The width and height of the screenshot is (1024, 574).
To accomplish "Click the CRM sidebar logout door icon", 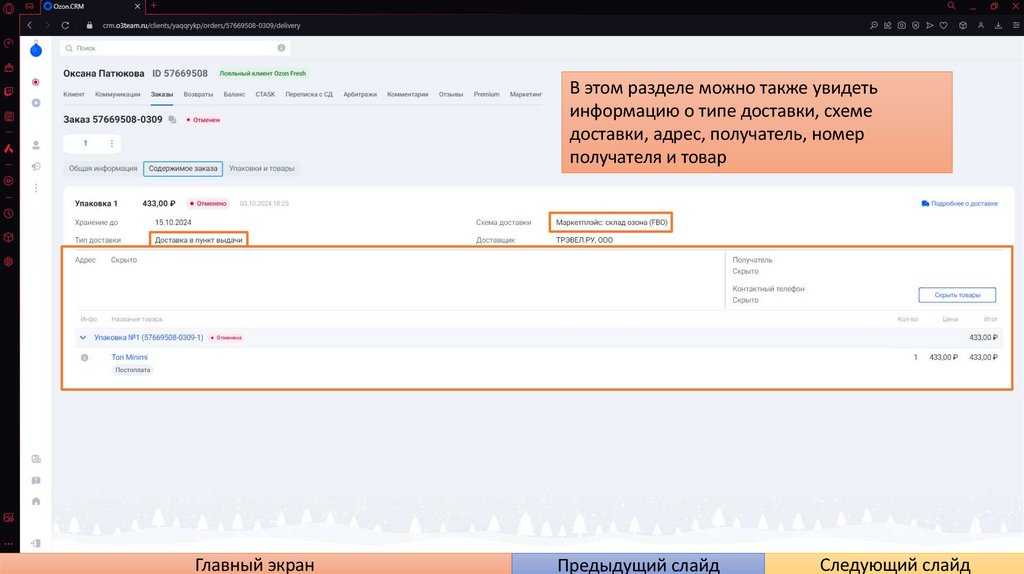I will coord(36,543).
